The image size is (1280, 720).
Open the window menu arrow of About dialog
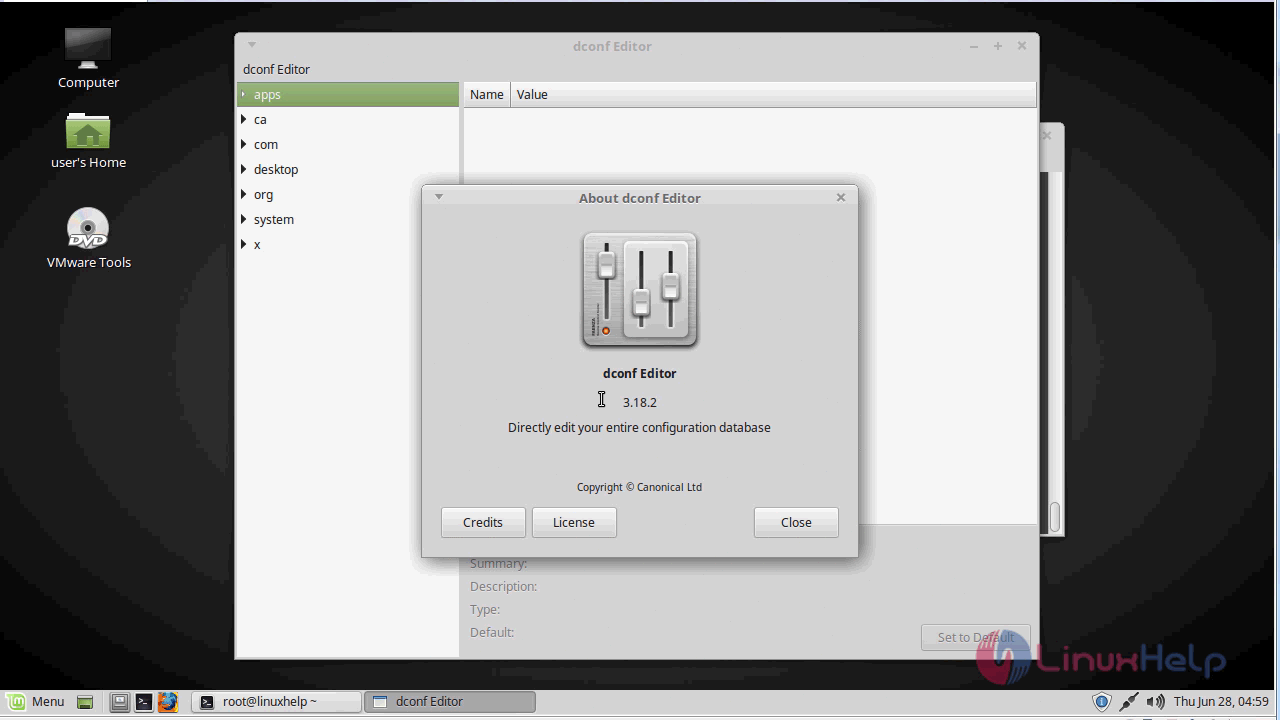(438, 197)
